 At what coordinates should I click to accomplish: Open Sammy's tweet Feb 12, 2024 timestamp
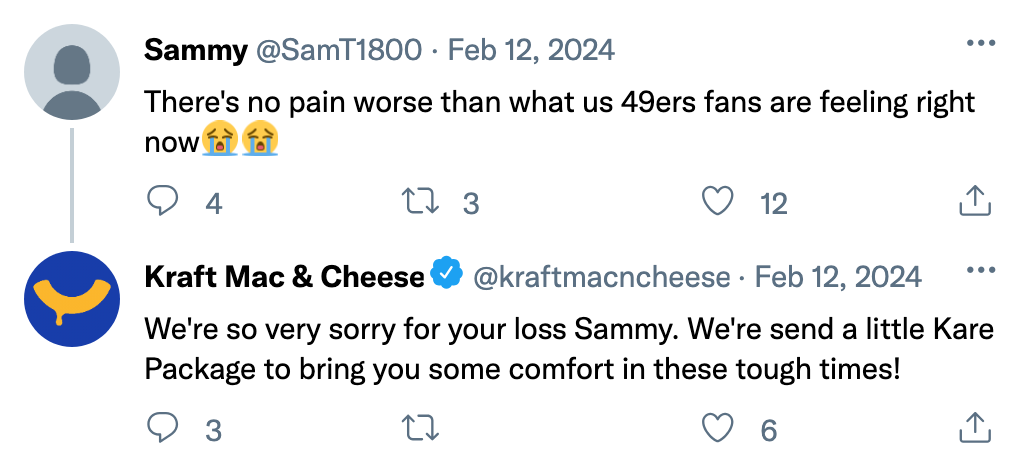coord(531,49)
